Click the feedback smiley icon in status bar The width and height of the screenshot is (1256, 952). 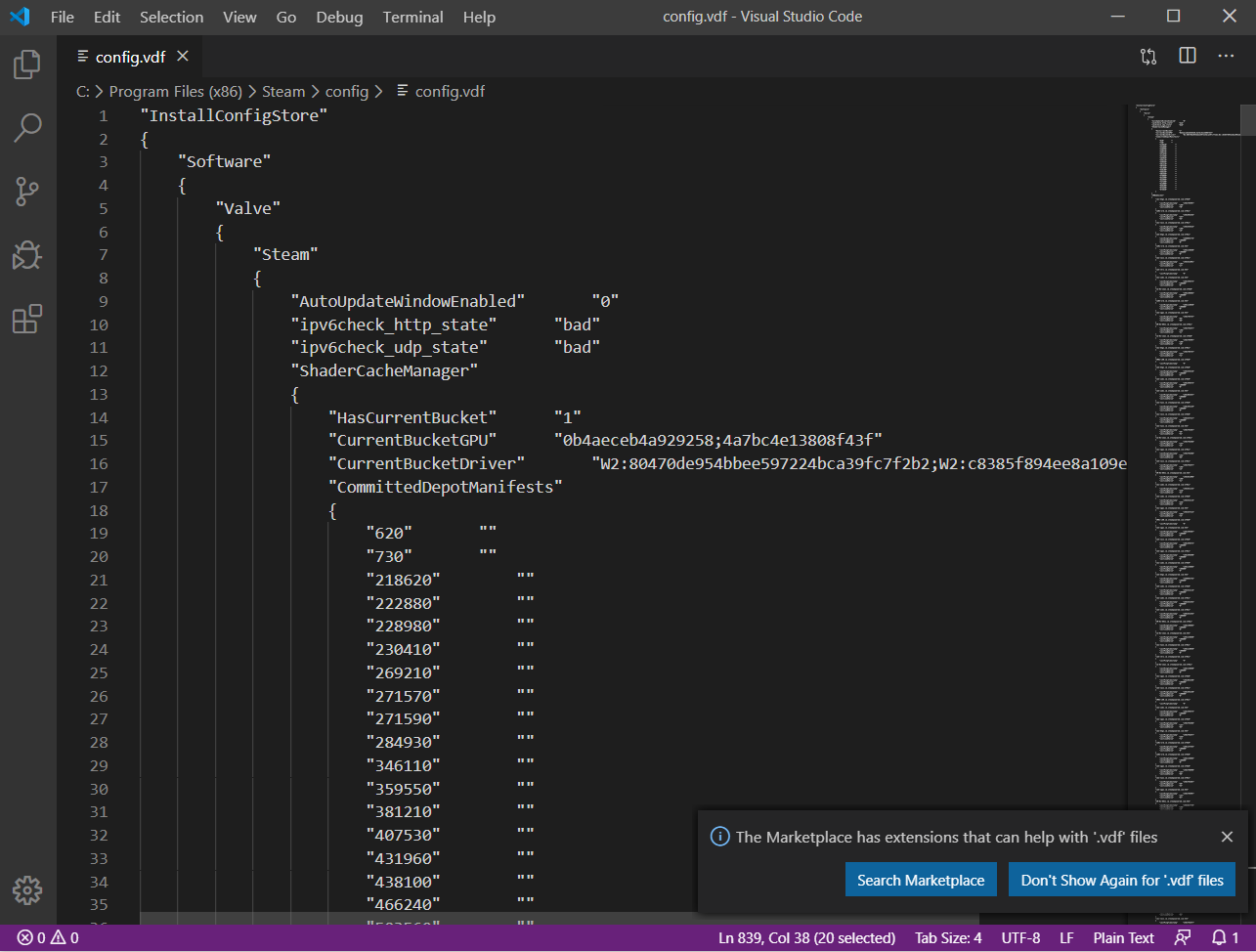[1184, 937]
